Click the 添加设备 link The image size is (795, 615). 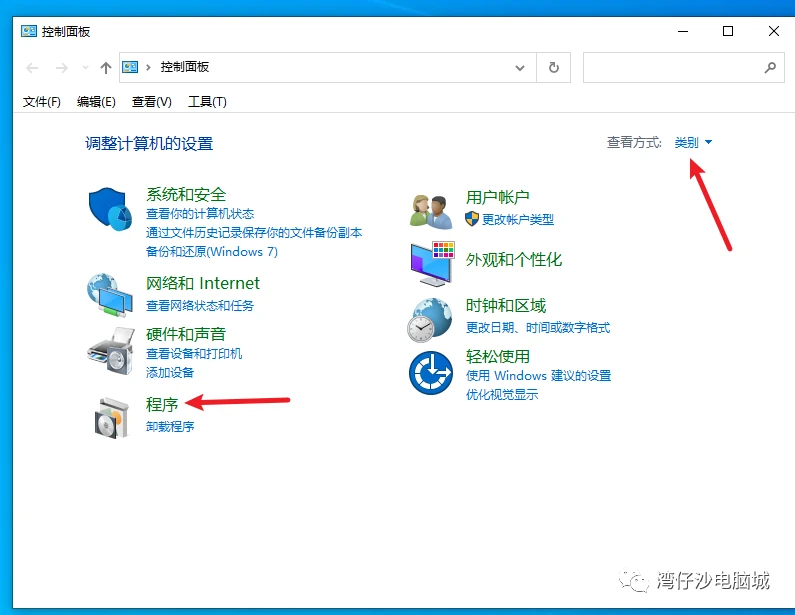click(x=170, y=373)
